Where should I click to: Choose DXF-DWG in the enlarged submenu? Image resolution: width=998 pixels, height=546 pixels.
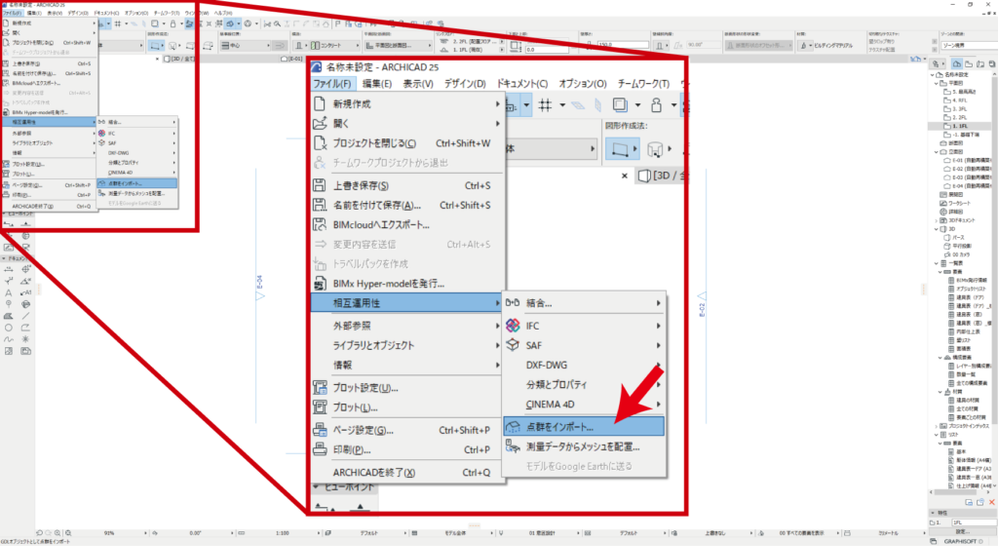point(584,365)
